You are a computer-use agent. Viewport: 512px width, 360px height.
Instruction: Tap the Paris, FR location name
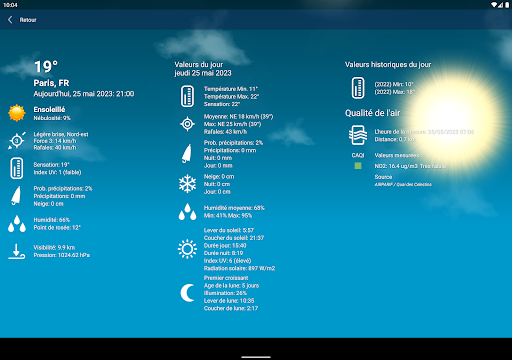coord(51,83)
